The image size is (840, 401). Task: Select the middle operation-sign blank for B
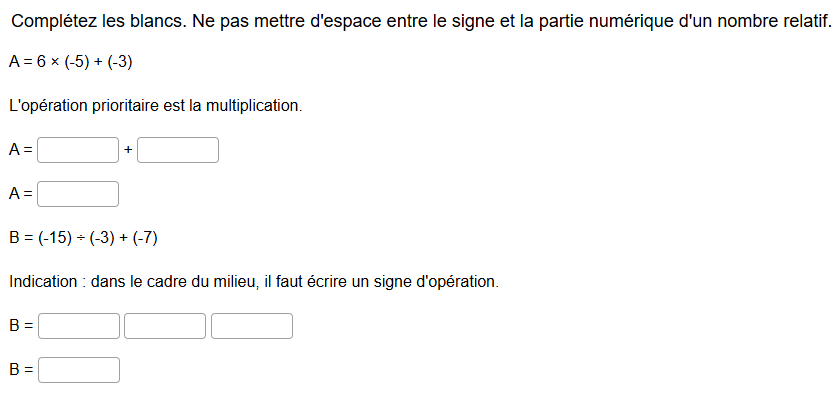165,326
